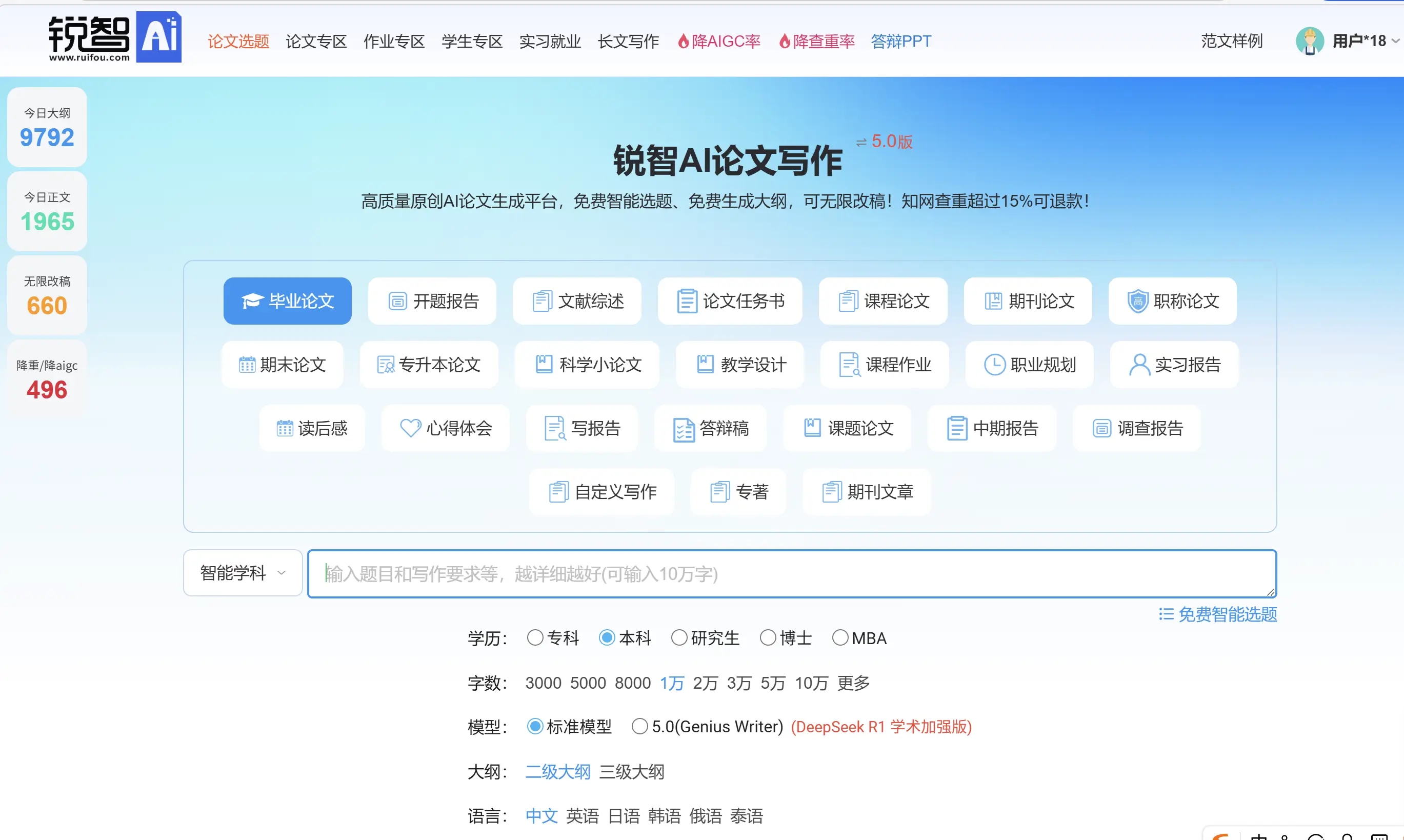Switch model to 5.0(Genius Writer)

pos(639,726)
